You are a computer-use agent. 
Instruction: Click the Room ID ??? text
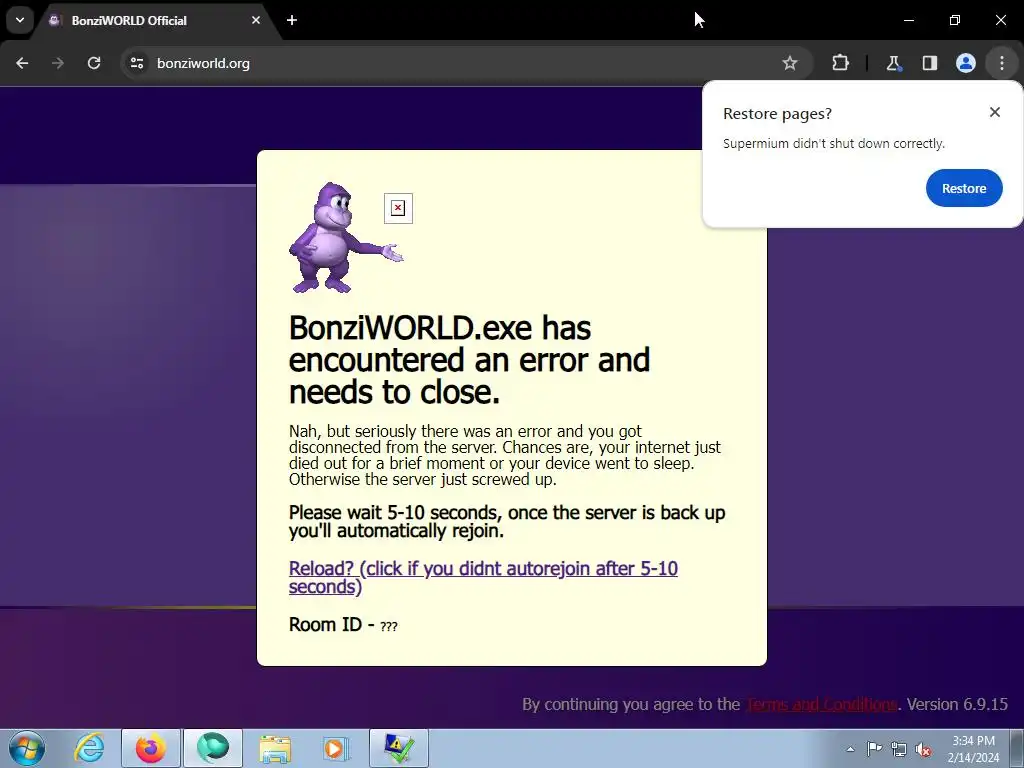(x=344, y=625)
